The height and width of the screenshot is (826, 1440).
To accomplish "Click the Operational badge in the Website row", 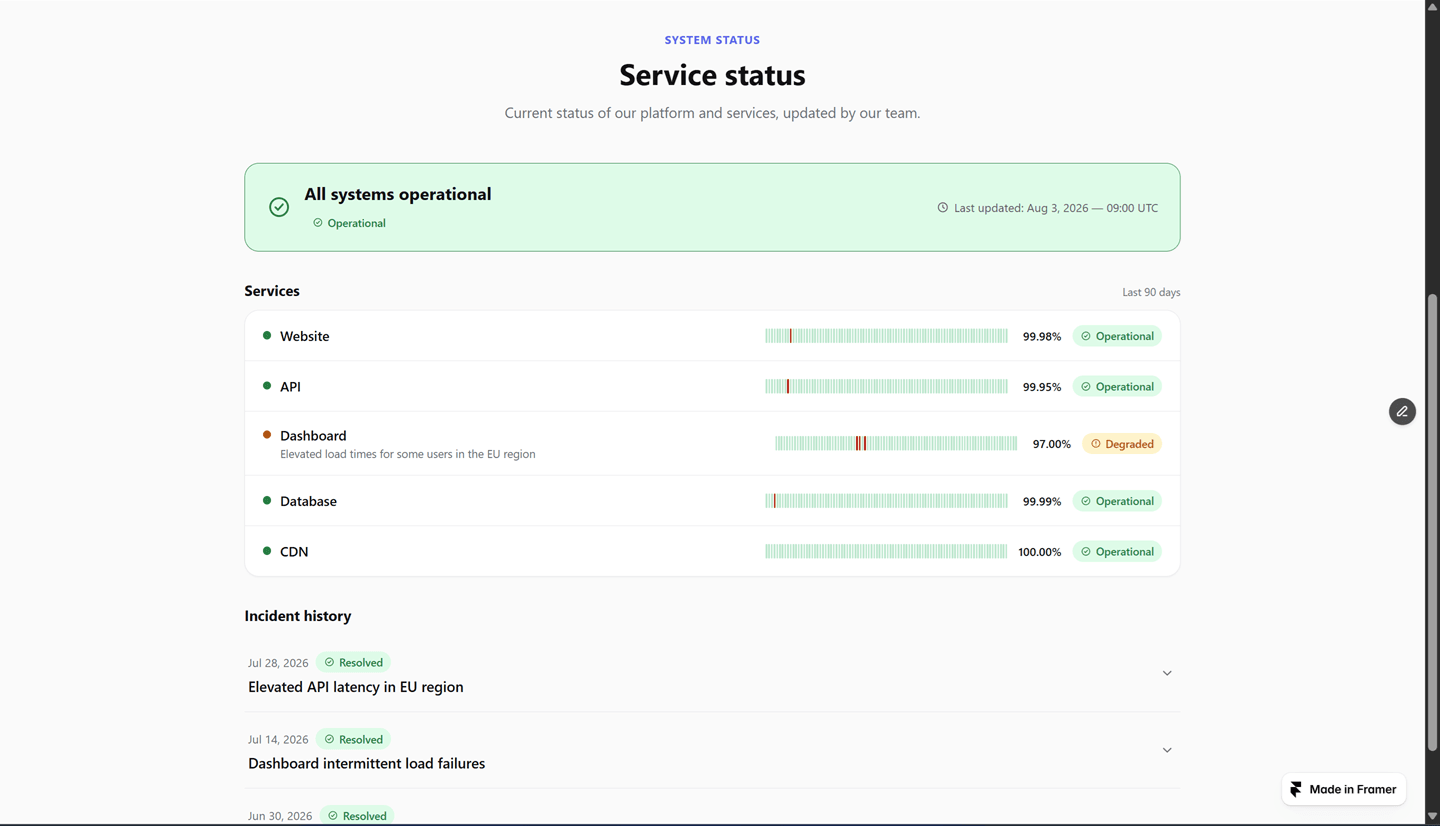I will pos(1117,336).
